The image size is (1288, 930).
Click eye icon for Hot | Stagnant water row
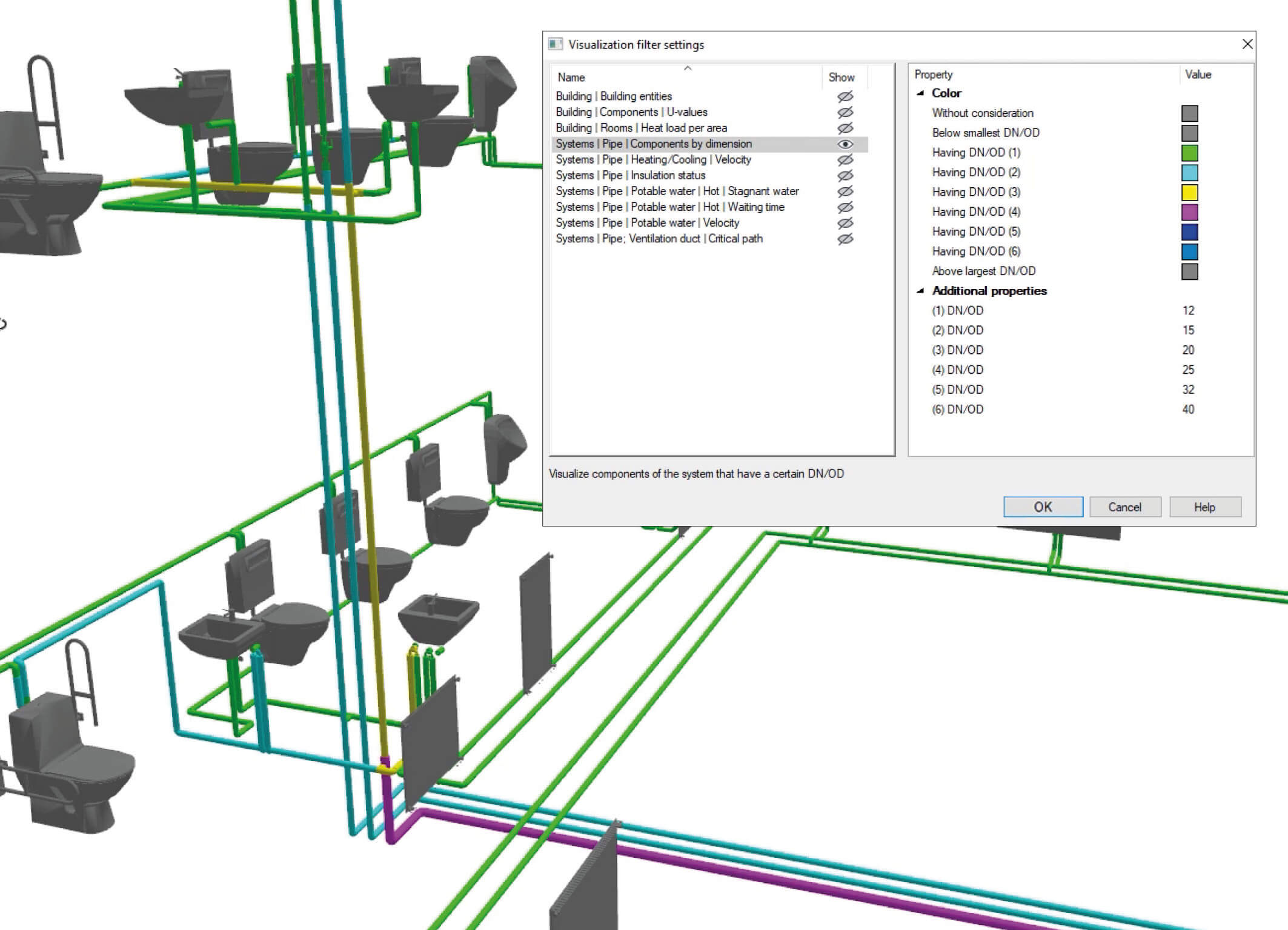(845, 191)
